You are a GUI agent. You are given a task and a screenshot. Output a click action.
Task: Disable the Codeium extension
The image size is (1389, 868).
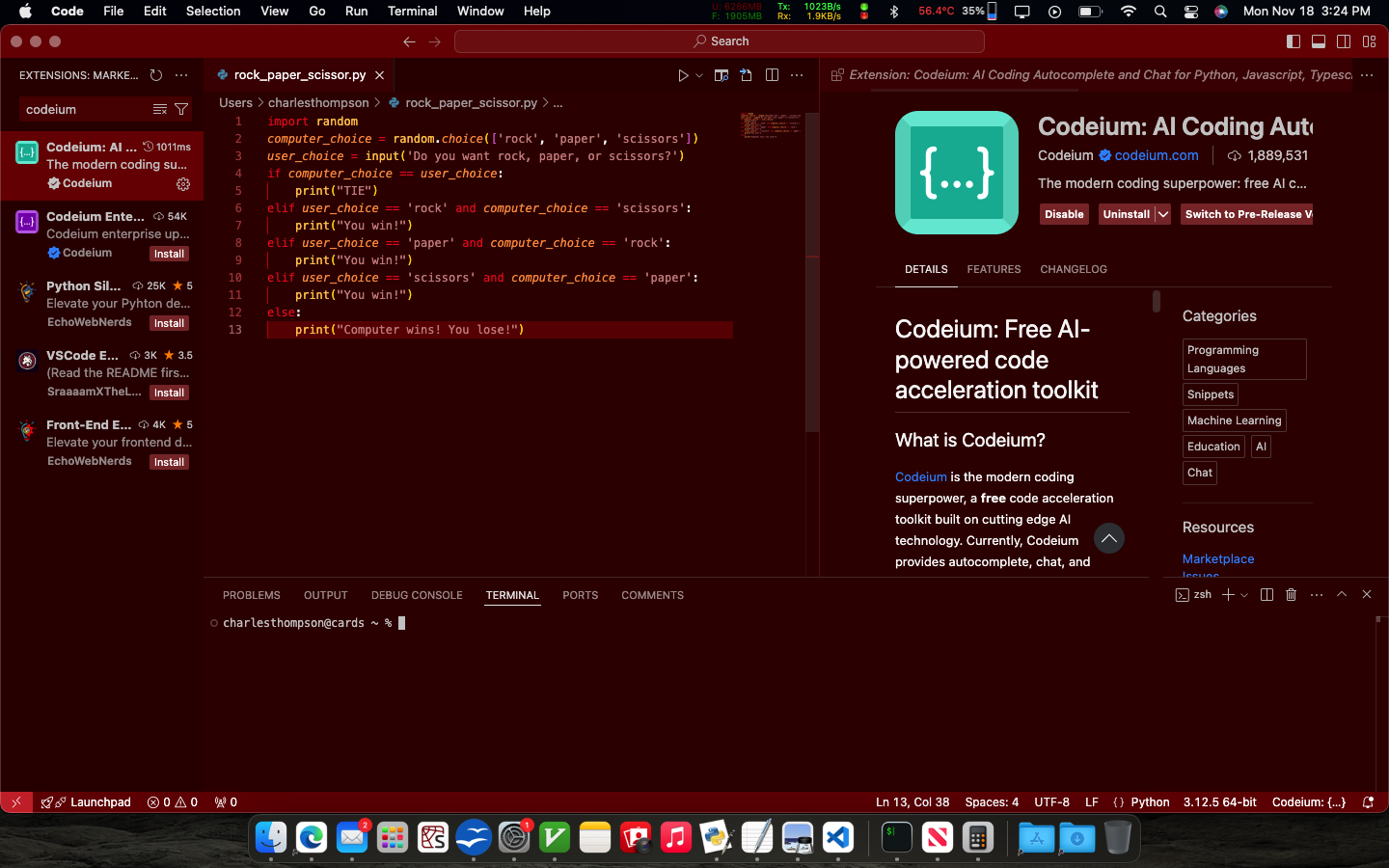1064,214
